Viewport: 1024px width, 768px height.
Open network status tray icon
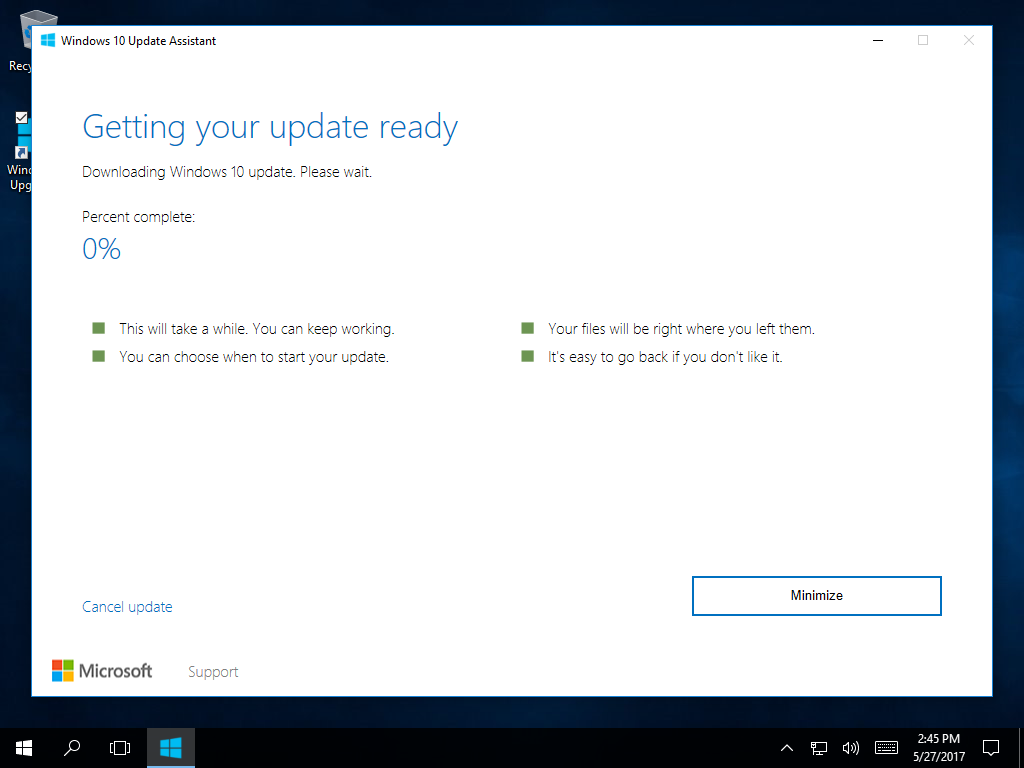click(x=818, y=748)
